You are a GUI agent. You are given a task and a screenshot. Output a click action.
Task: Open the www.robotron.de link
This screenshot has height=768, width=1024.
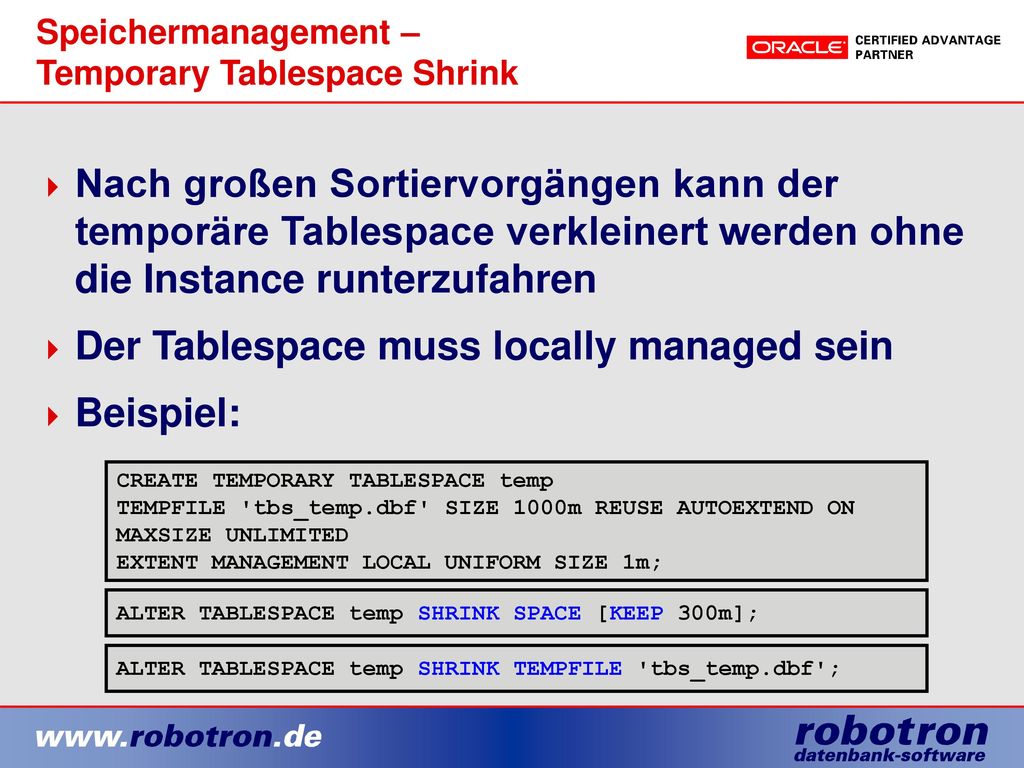coord(179,737)
